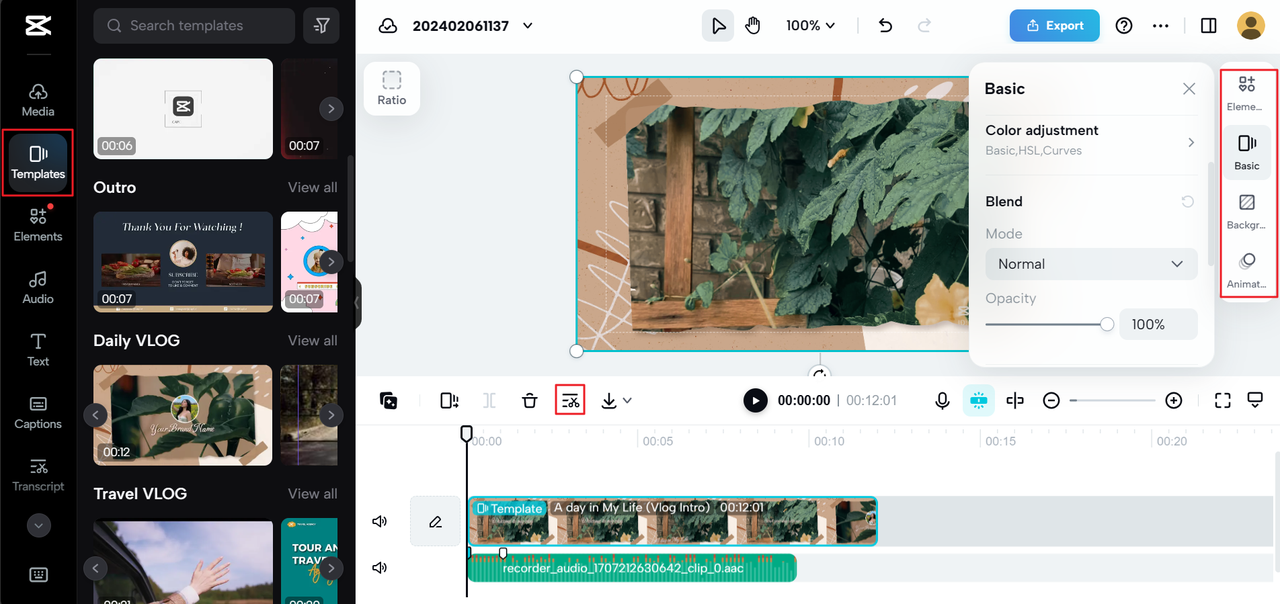Open the template filter options

click(321, 26)
